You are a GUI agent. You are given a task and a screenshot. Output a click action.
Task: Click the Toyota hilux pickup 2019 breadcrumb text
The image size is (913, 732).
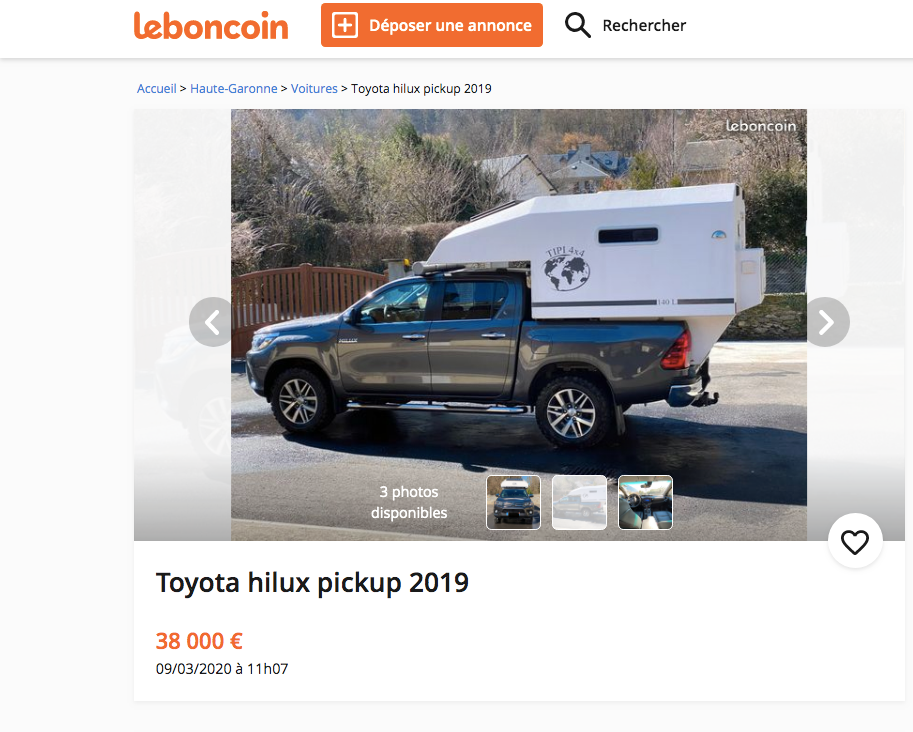(421, 89)
